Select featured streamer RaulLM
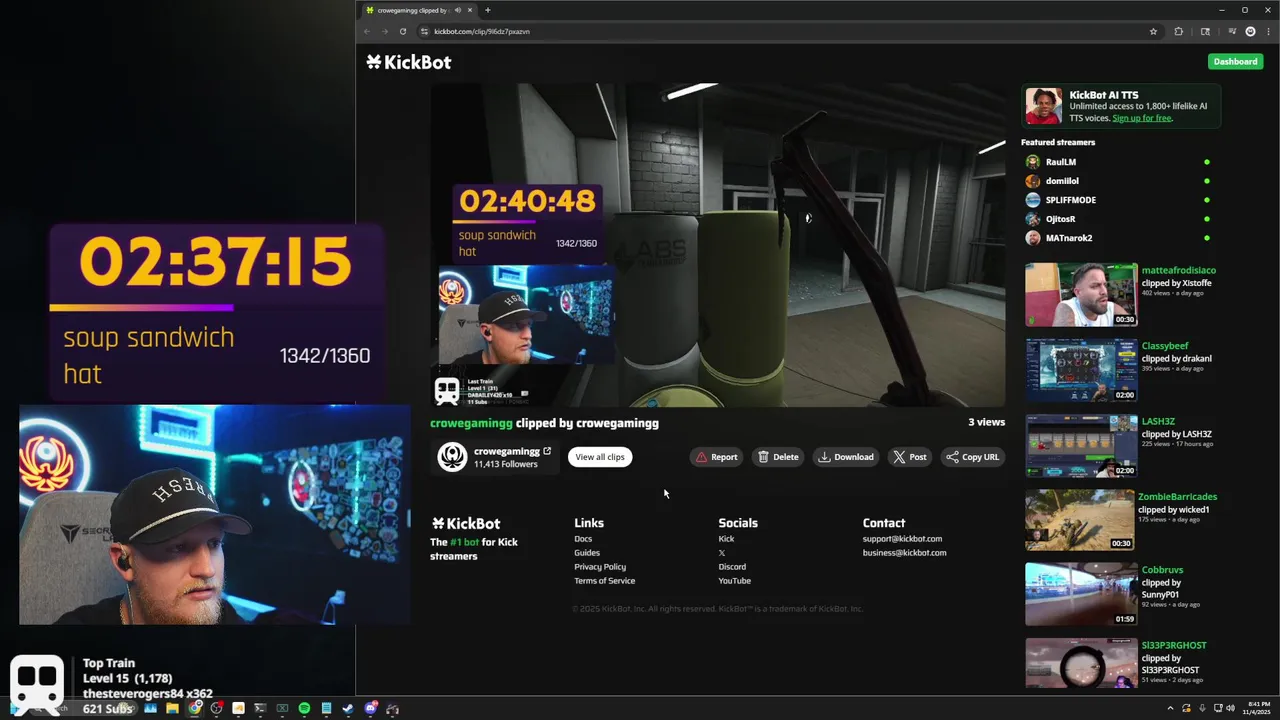1280x720 pixels. 1060,162
